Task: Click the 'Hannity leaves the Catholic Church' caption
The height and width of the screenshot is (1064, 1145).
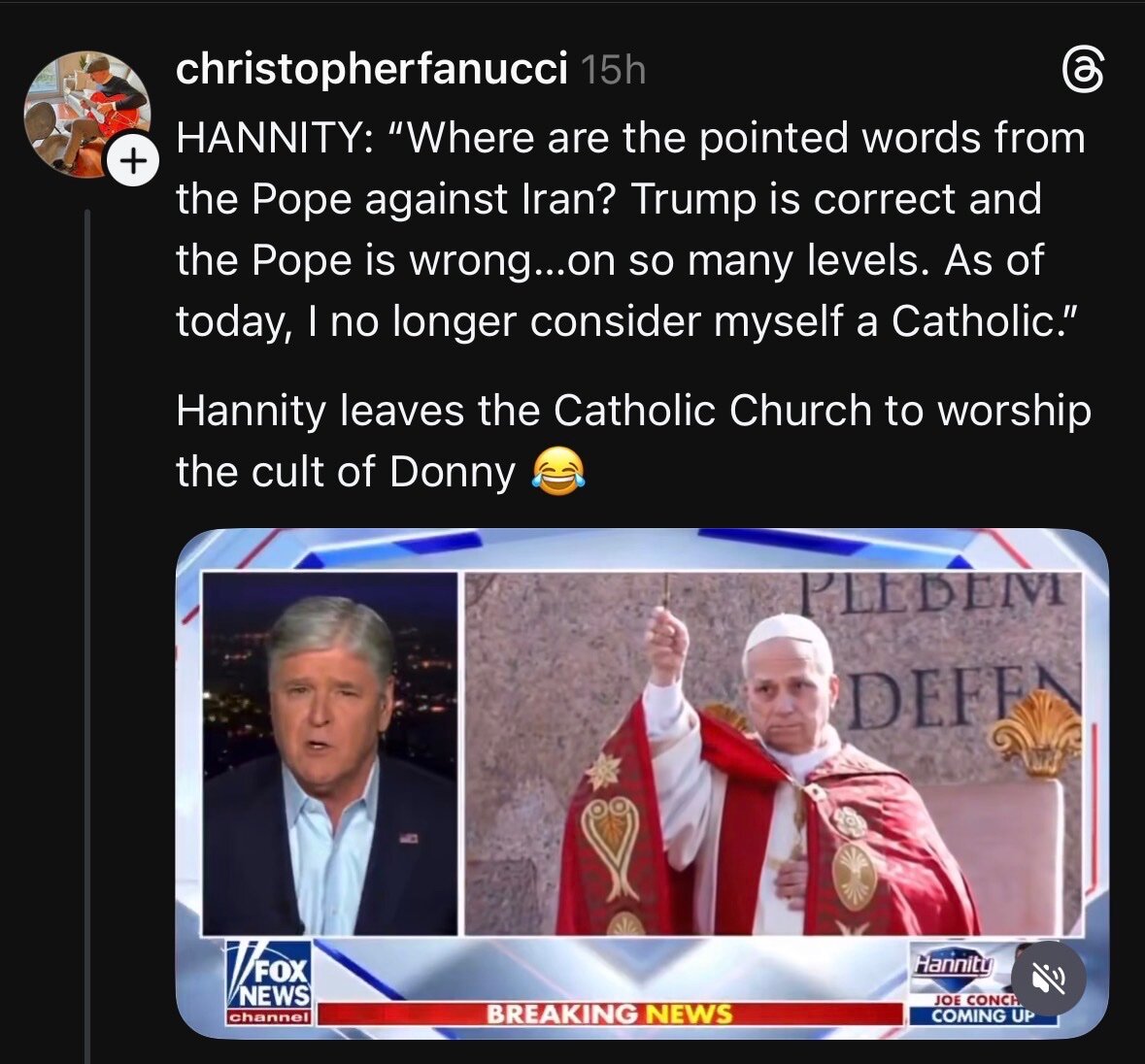Action: click(x=632, y=441)
